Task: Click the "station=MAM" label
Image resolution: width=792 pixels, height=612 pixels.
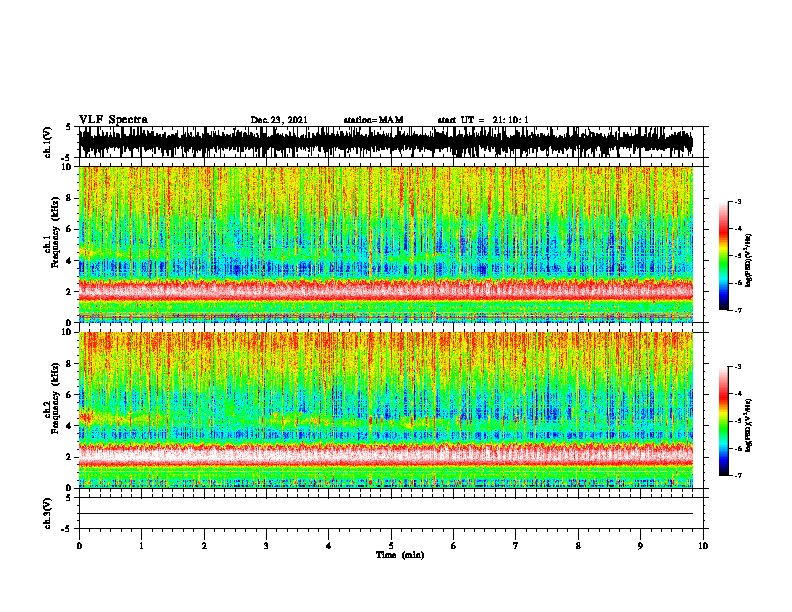Action: click(x=373, y=120)
